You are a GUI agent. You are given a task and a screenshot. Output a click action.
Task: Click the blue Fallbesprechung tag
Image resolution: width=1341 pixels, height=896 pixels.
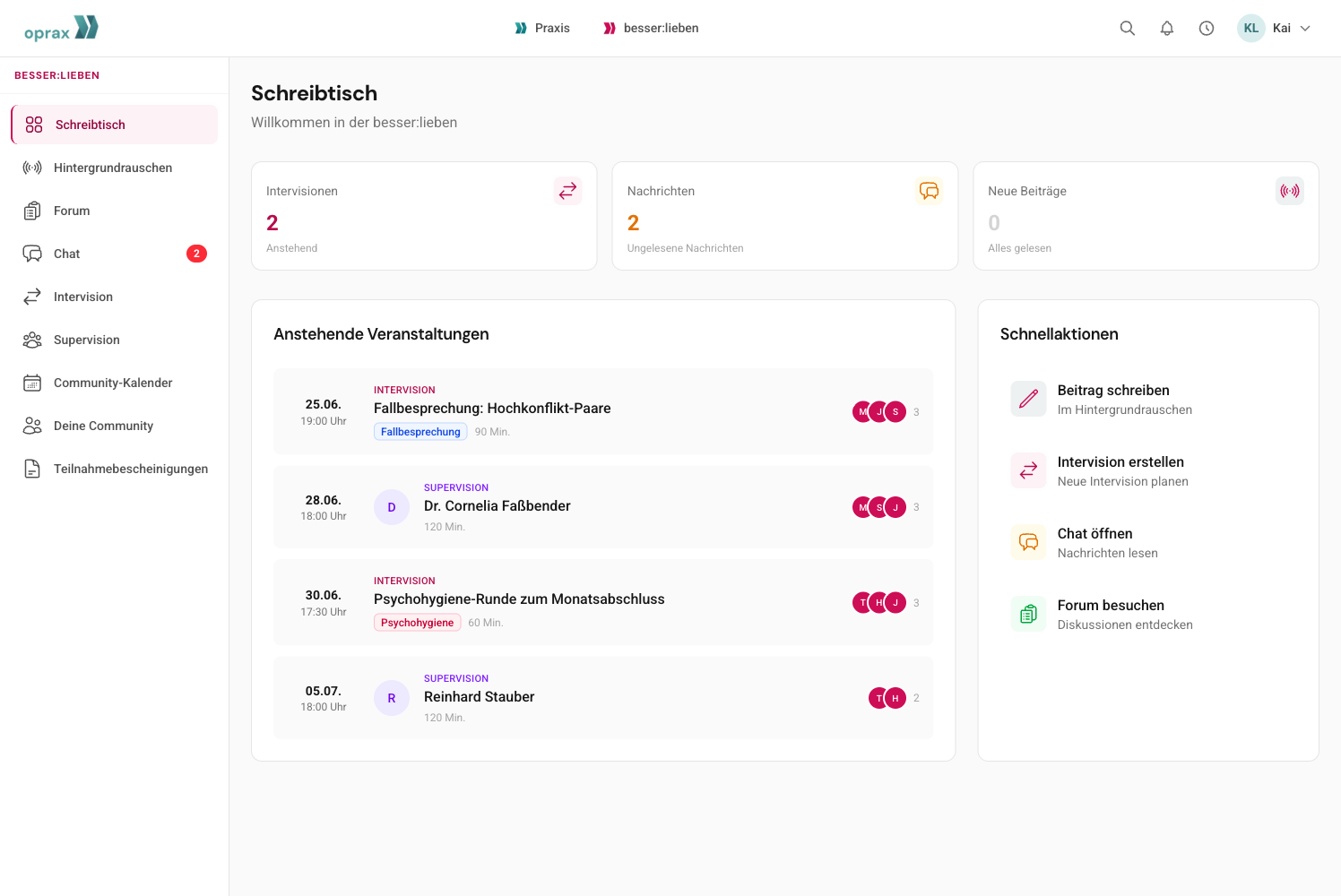pos(420,432)
